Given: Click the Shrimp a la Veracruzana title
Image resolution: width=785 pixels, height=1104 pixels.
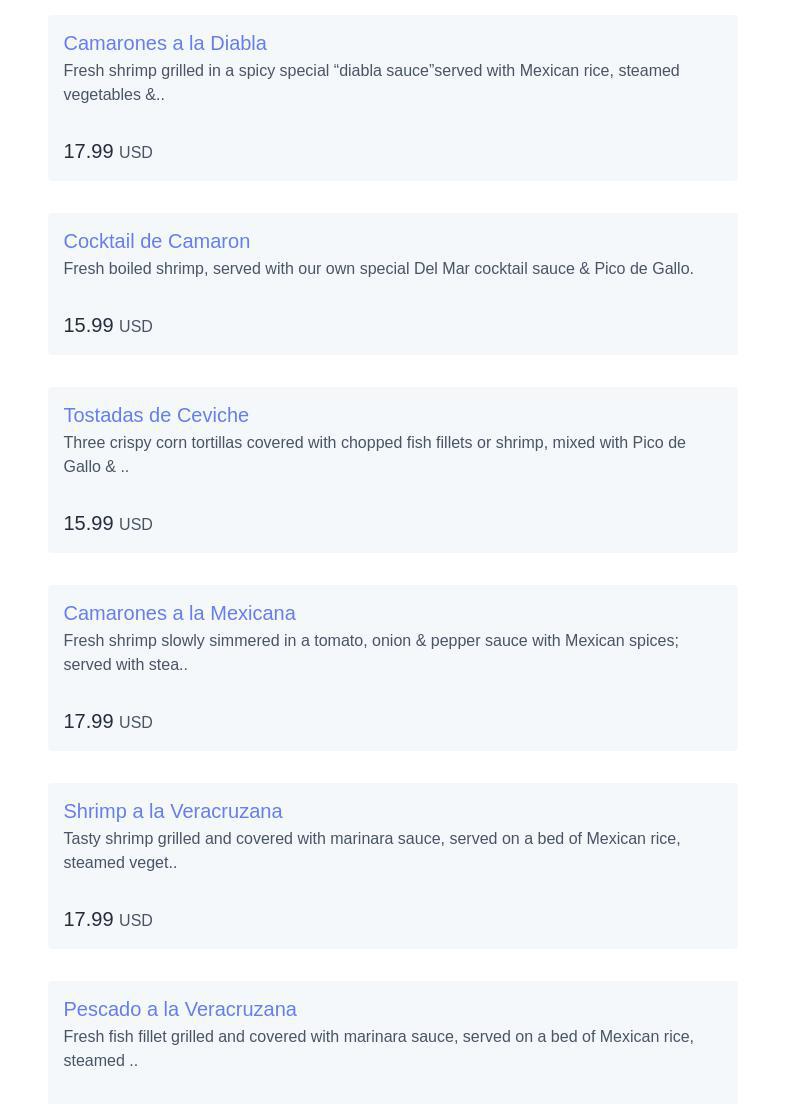Looking at the screenshot, I should tap(172, 810).
